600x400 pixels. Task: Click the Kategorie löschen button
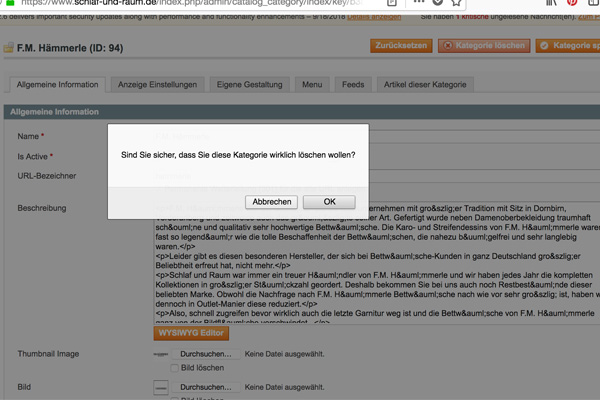483,46
